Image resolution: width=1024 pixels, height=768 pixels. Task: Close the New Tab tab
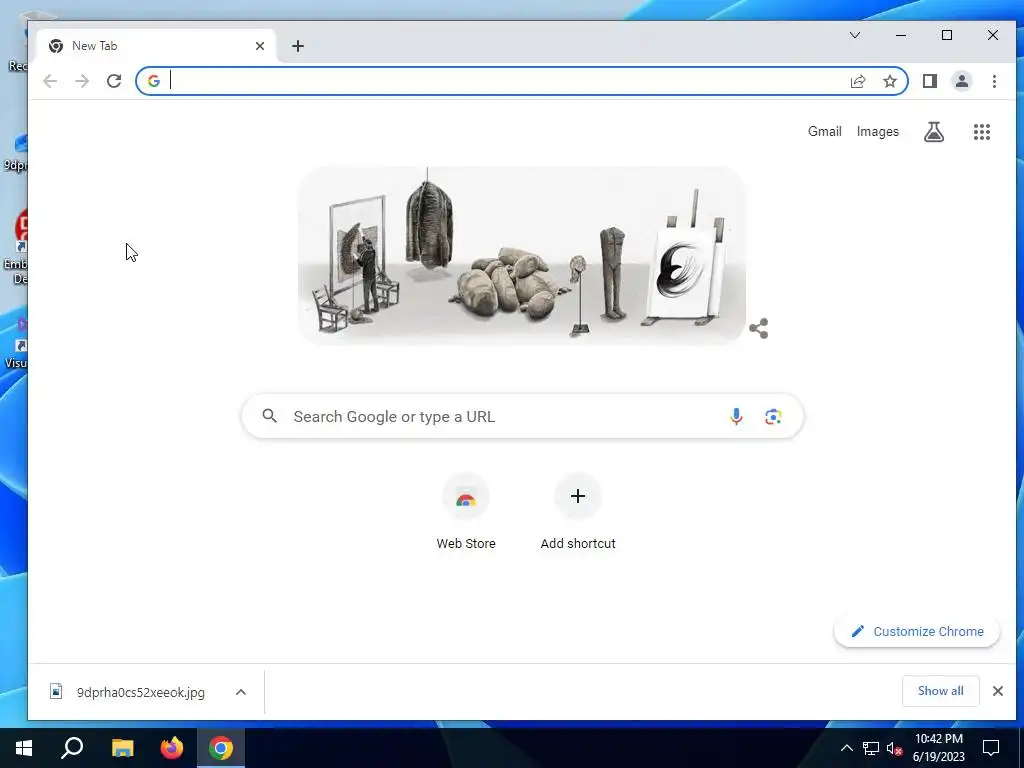pos(260,46)
